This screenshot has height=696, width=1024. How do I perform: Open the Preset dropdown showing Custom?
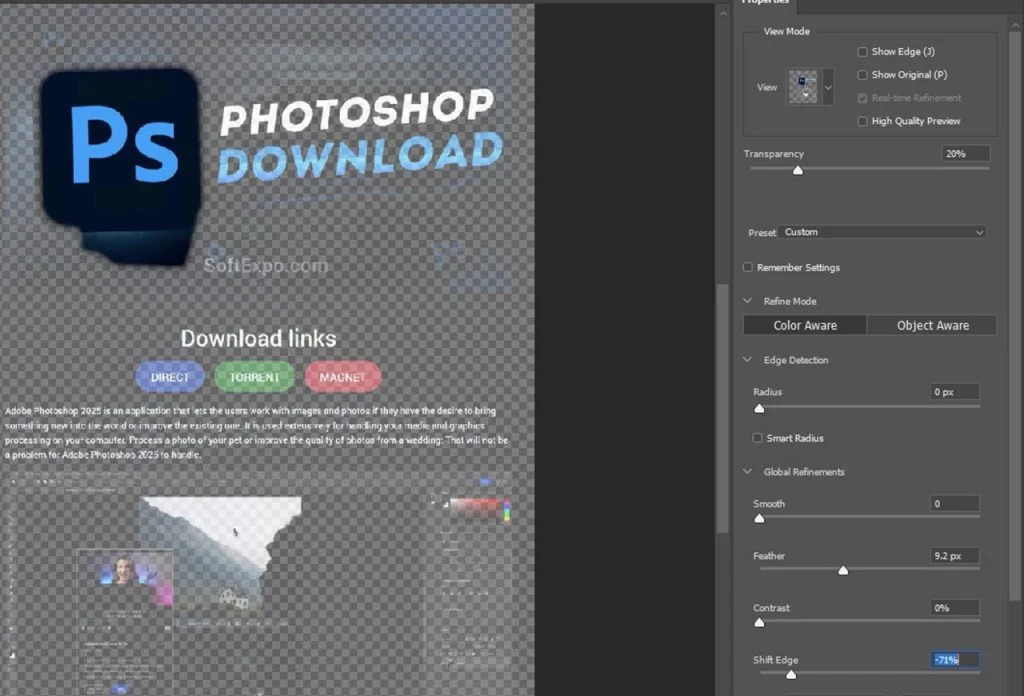[x=882, y=232]
